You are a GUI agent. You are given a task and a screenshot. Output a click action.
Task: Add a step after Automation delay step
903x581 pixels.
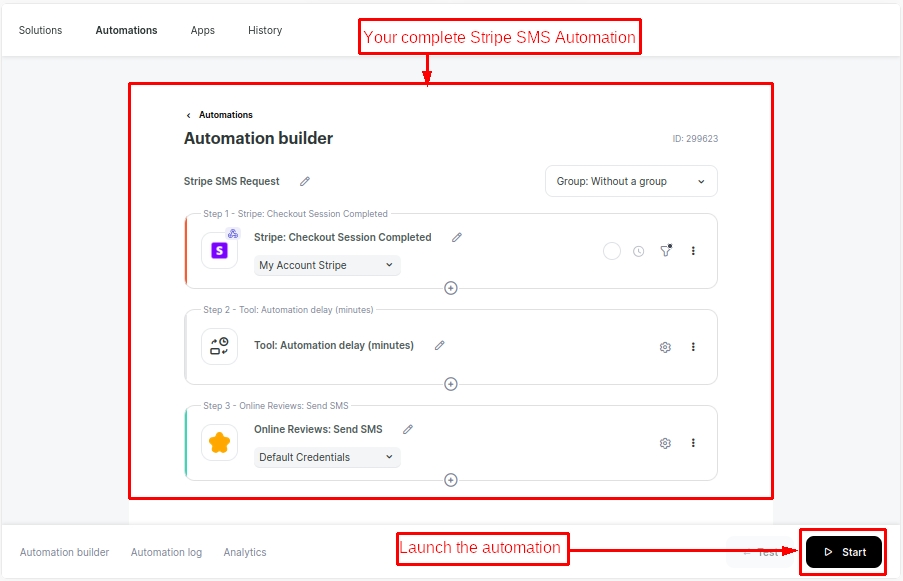point(451,384)
